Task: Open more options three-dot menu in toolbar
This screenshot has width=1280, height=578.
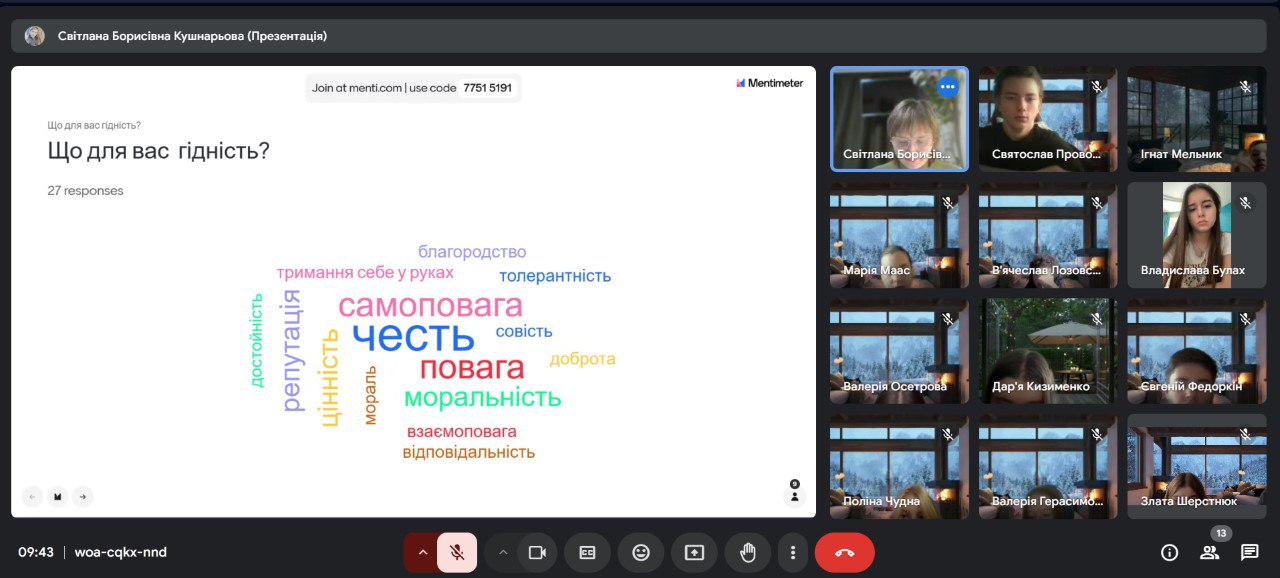Action: click(793, 552)
